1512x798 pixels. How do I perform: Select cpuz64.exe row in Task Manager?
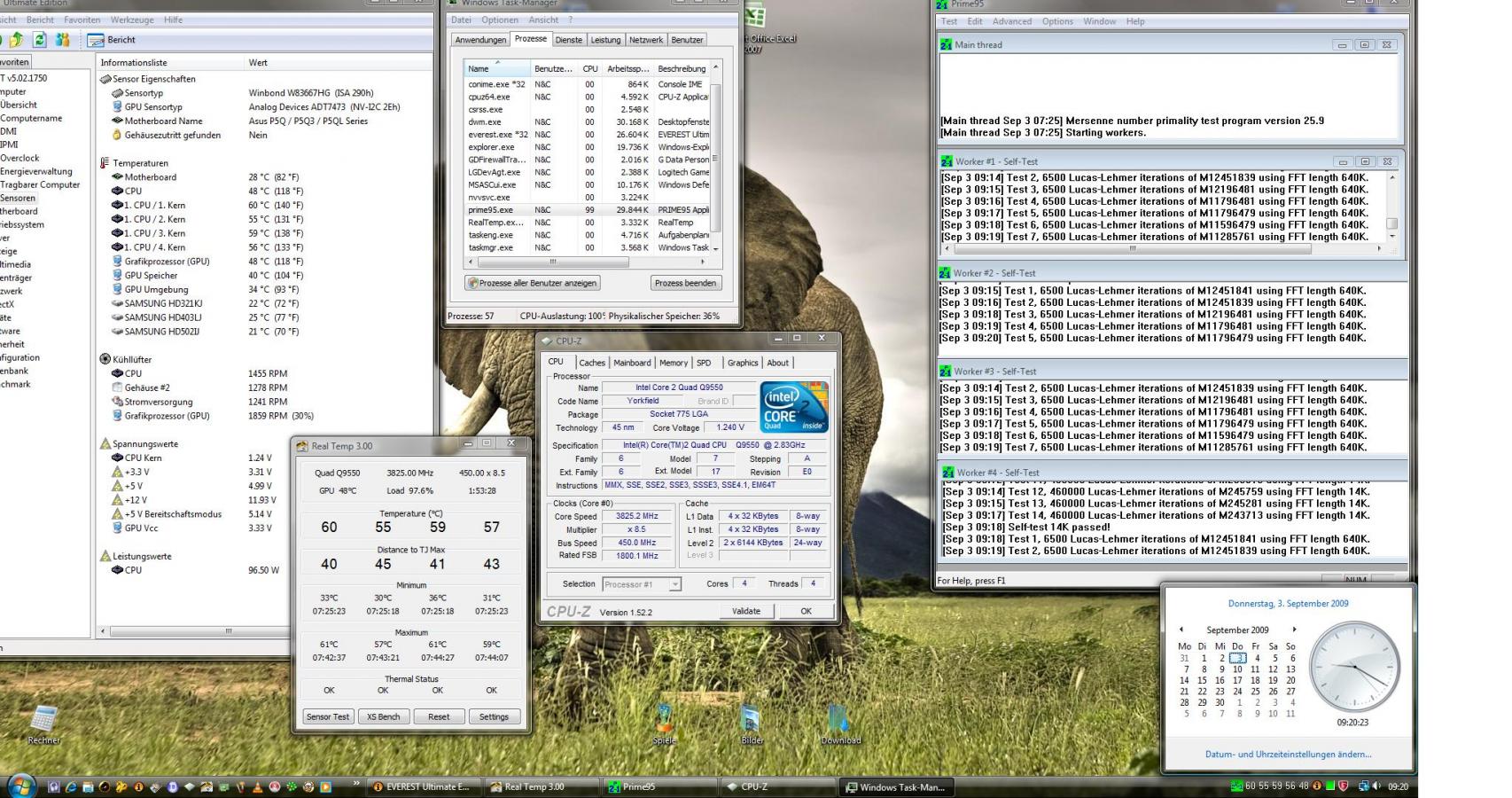587,97
